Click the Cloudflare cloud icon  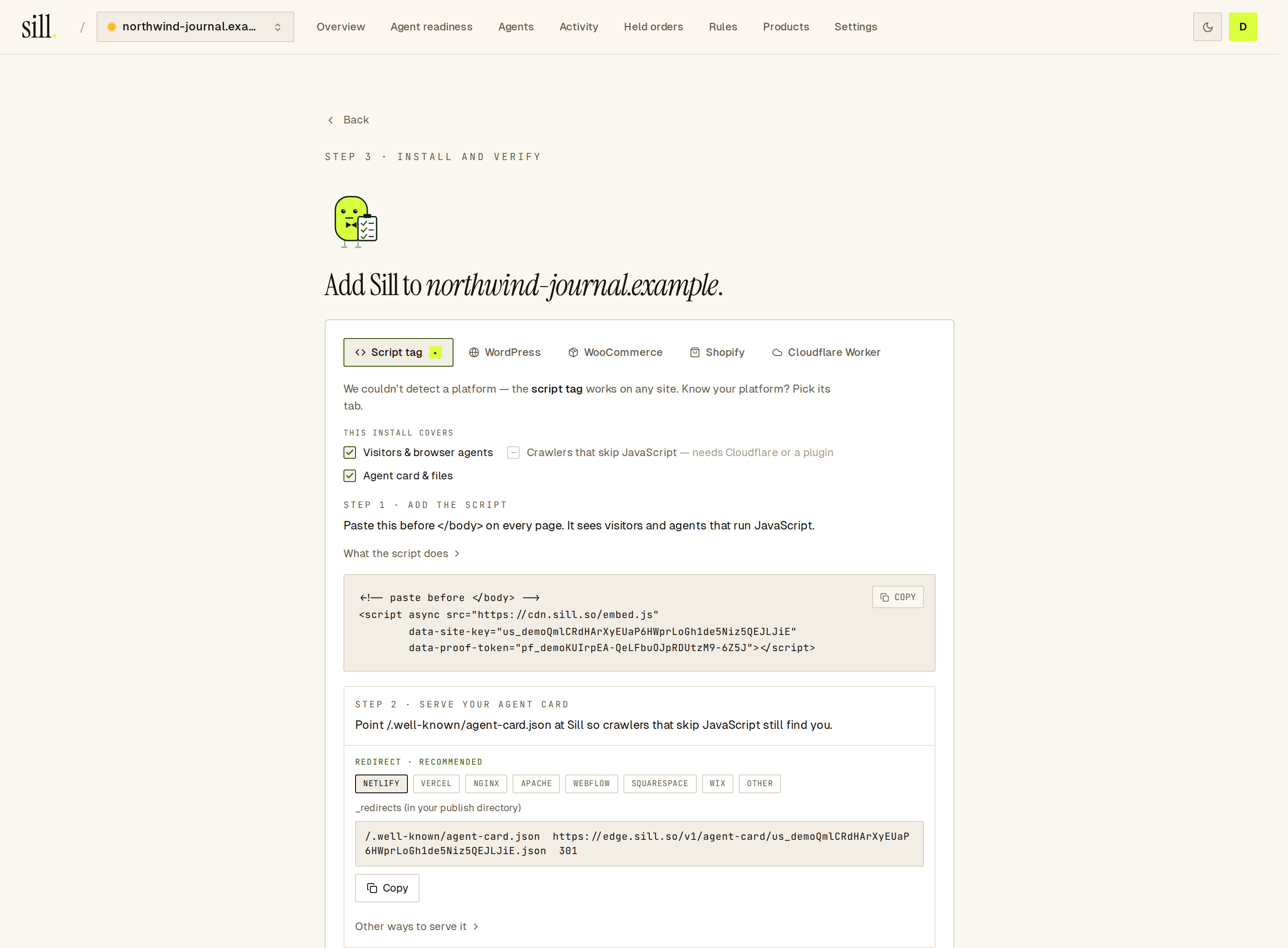[x=776, y=352]
